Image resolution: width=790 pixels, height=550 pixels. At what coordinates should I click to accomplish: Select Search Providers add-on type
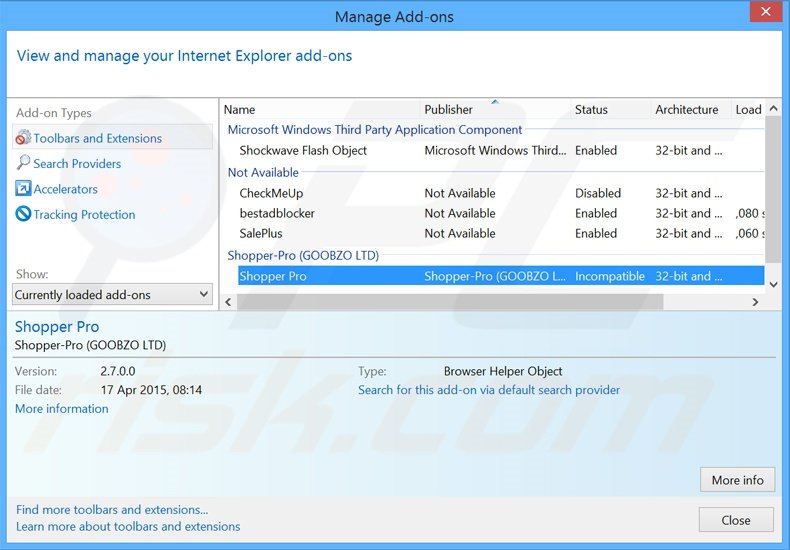point(77,163)
